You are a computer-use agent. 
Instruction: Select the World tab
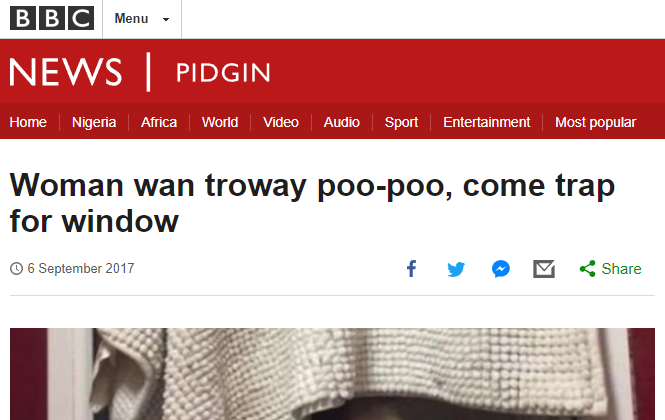tap(220, 122)
